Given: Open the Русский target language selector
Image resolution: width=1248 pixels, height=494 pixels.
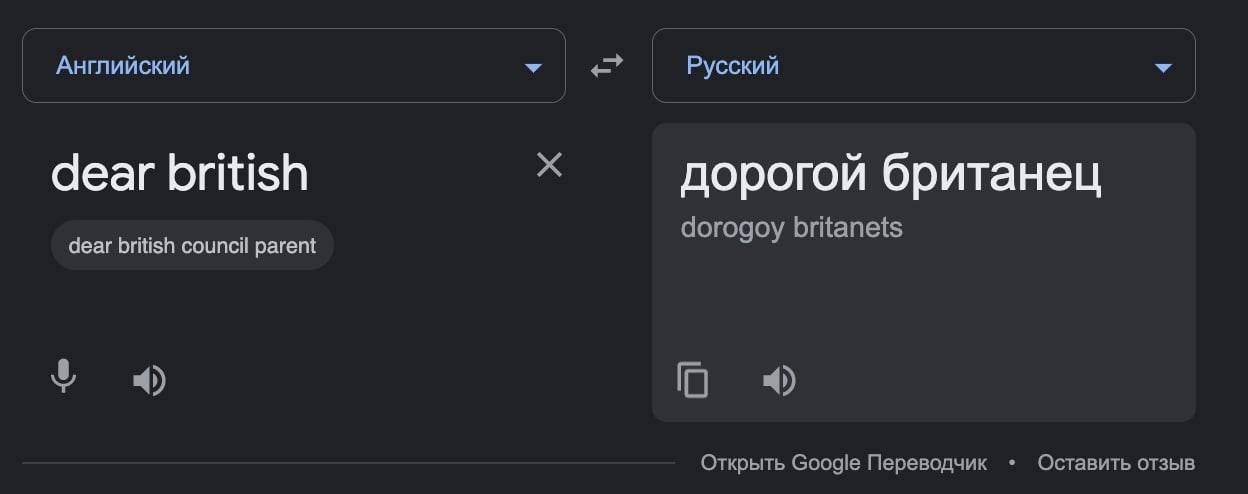Looking at the screenshot, I should click(924, 66).
